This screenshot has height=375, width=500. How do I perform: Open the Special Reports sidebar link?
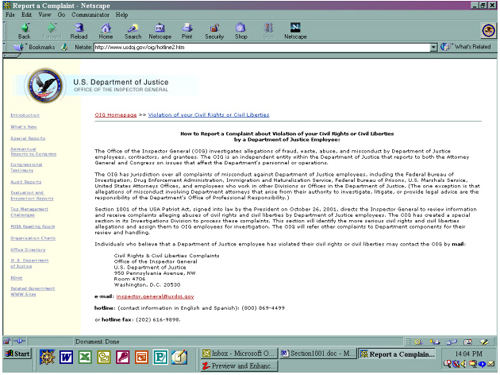pos(28,138)
